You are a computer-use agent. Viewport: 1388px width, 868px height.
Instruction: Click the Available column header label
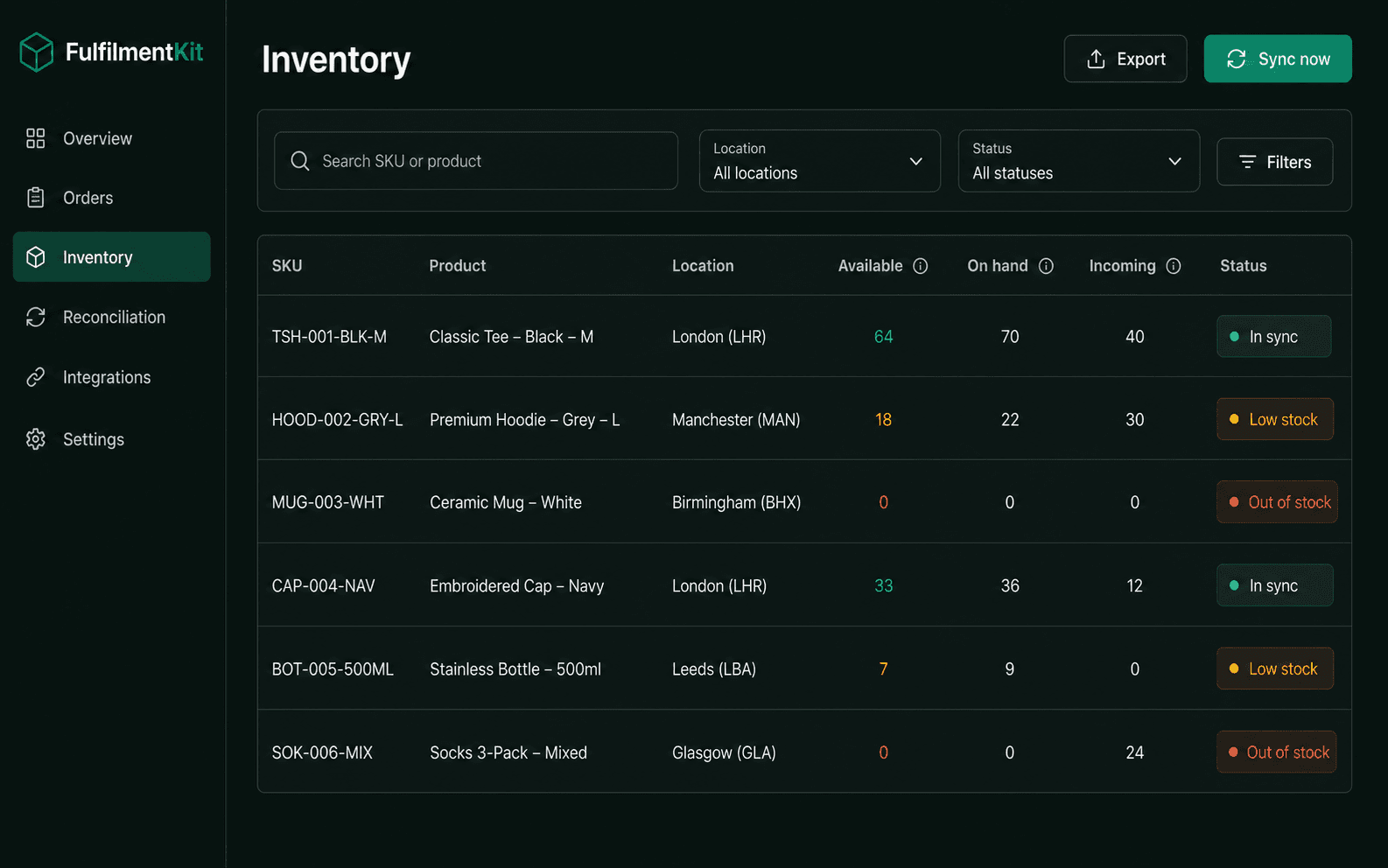point(870,266)
